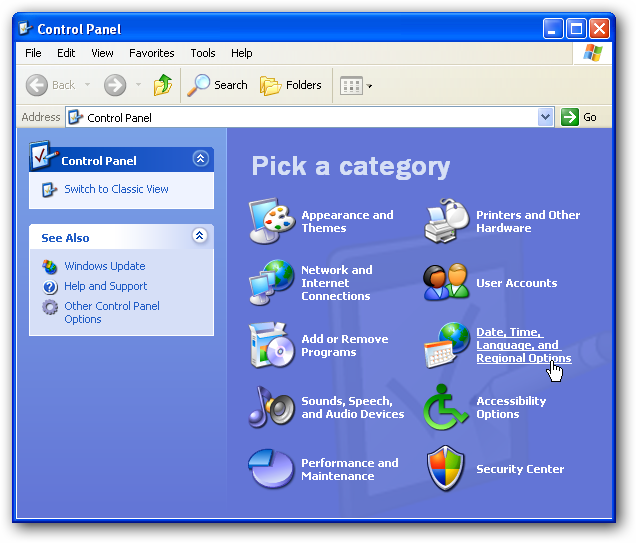Click the Windows flag logo
The width and height of the screenshot is (636, 543).
pos(593,53)
